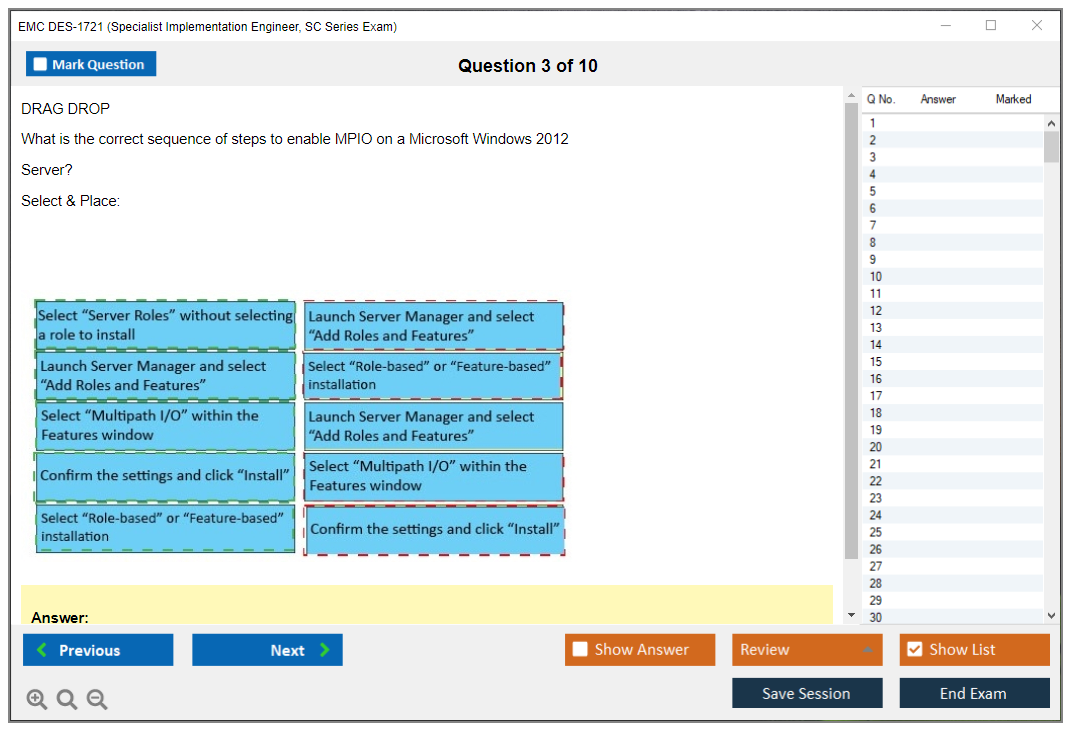The height and width of the screenshot is (735, 1075).
Task: Click Save Session button
Action: 807,693
